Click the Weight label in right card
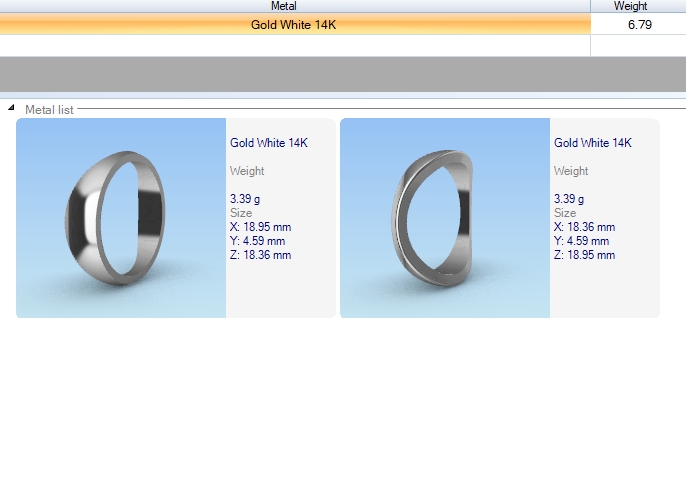 [571, 171]
